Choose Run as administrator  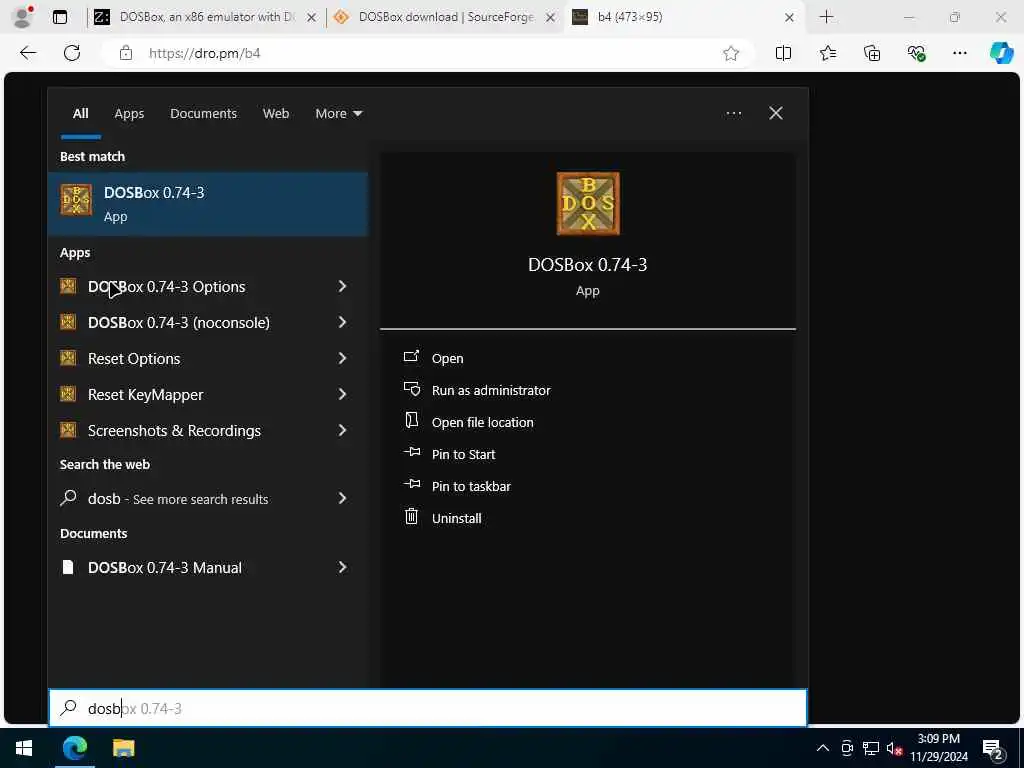[491, 390]
